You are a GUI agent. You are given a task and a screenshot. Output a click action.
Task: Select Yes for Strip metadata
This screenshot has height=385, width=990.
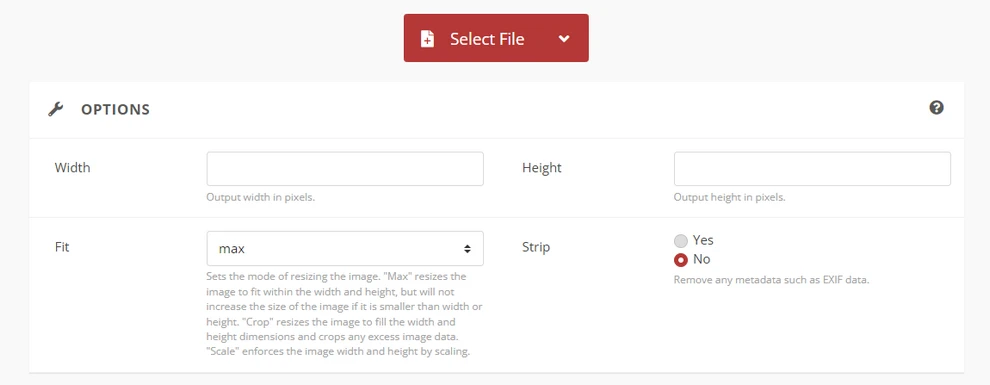click(681, 240)
